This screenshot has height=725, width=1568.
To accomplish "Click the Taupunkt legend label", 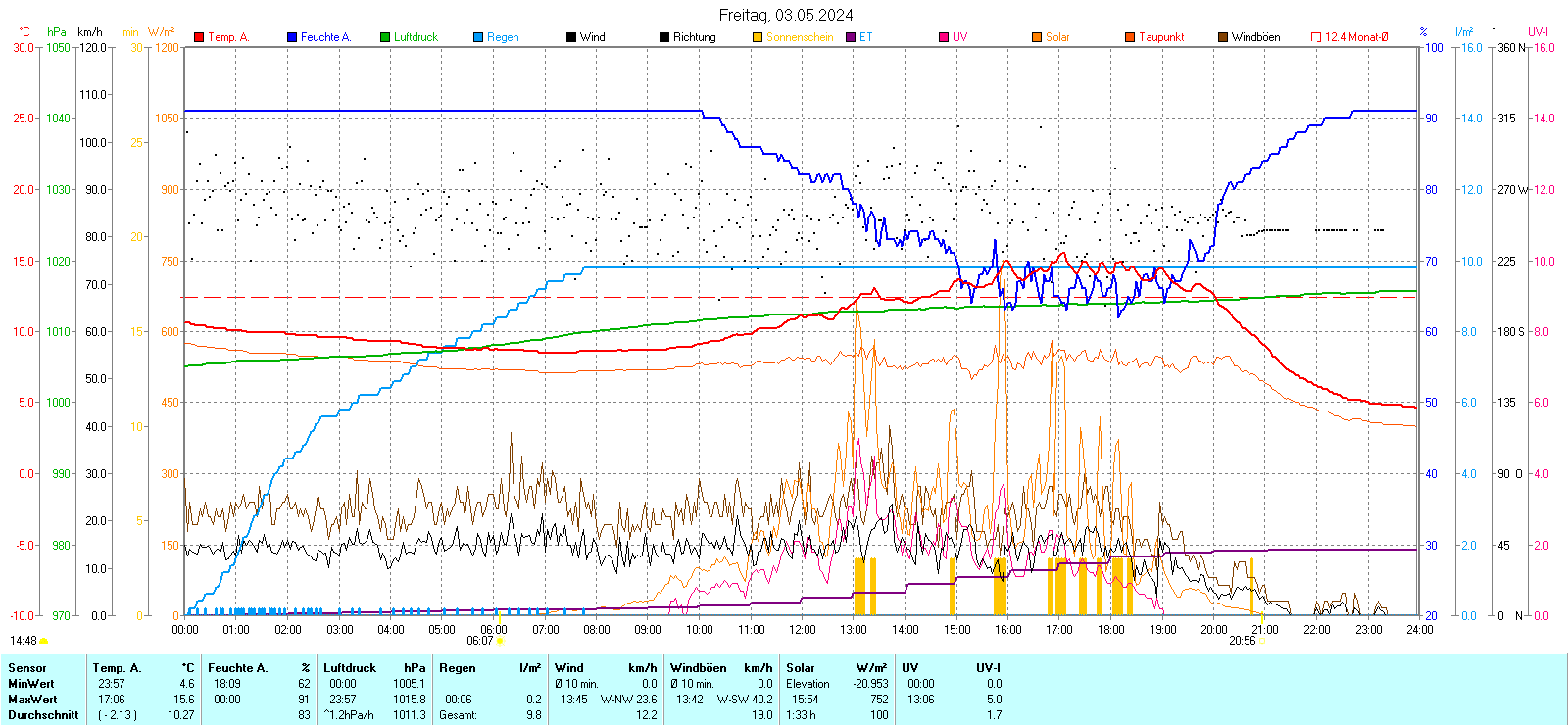I will tap(1161, 37).
